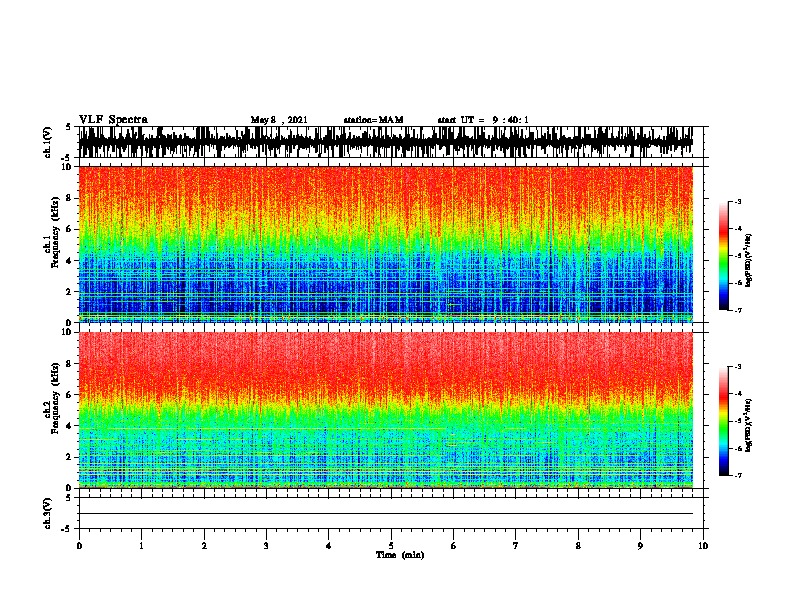Screen dimensions: 792x612
Task: Click the time axis tick label 1
Action: pos(141,546)
